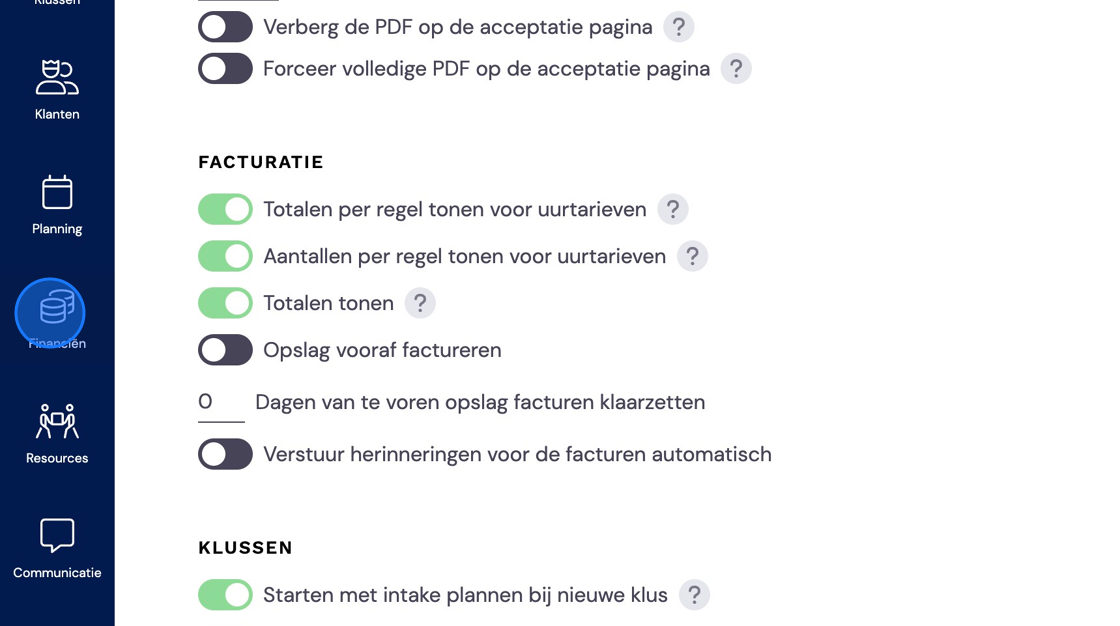Open the Financiën coins icon
1120x626 pixels.
(57, 307)
